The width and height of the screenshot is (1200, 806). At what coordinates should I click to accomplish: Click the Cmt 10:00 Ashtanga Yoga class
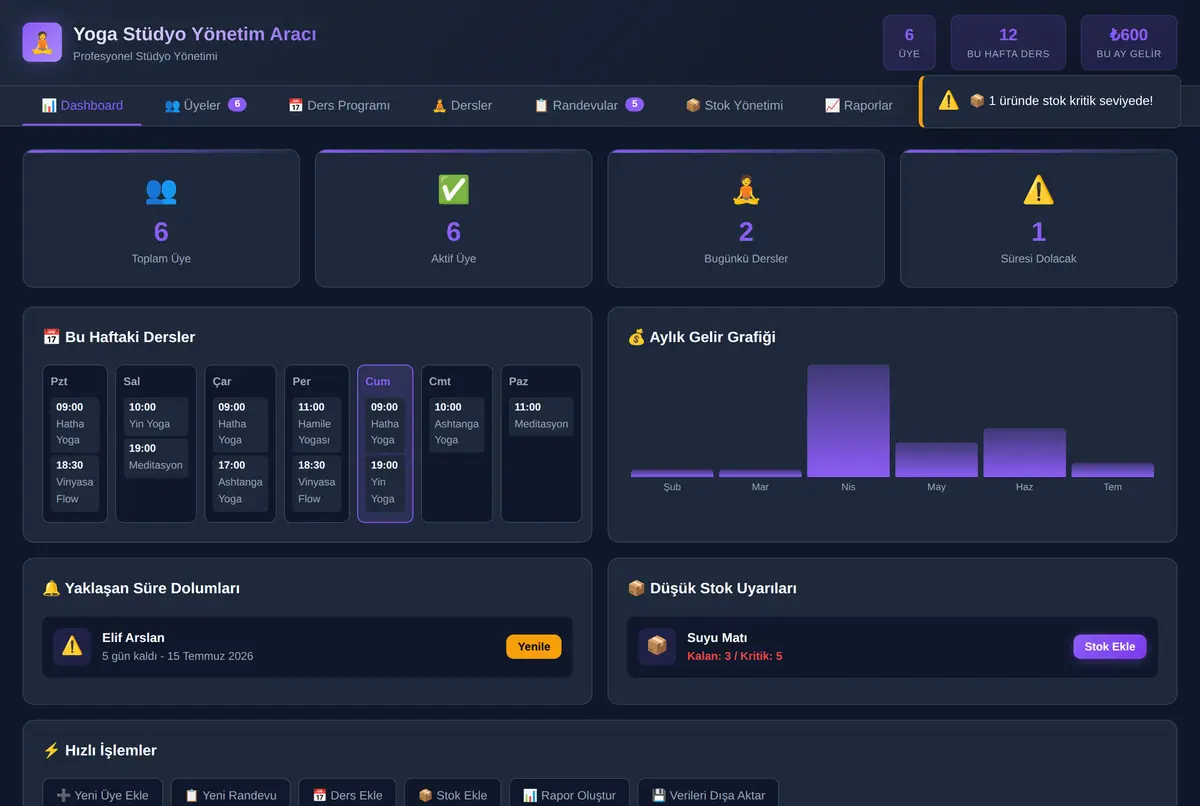click(x=457, y=424)
